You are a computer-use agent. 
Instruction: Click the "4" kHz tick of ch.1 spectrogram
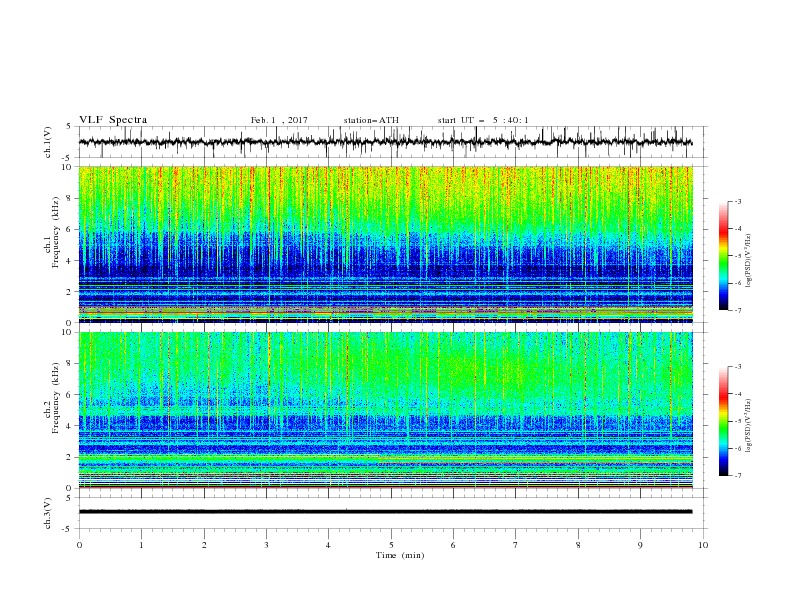(x=70, y=261)
